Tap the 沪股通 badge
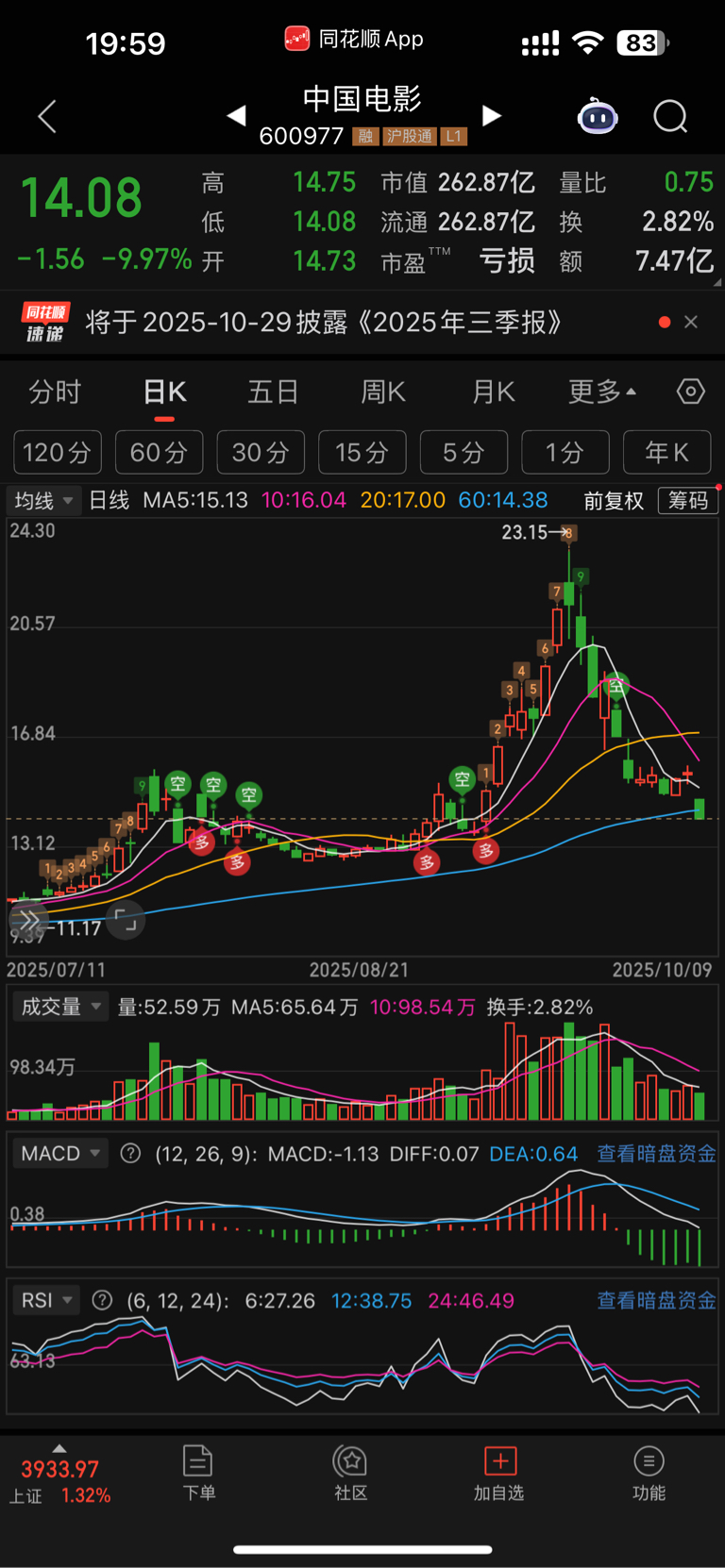The width and height of the screenshot is (725, 1568). pos(410,137)
